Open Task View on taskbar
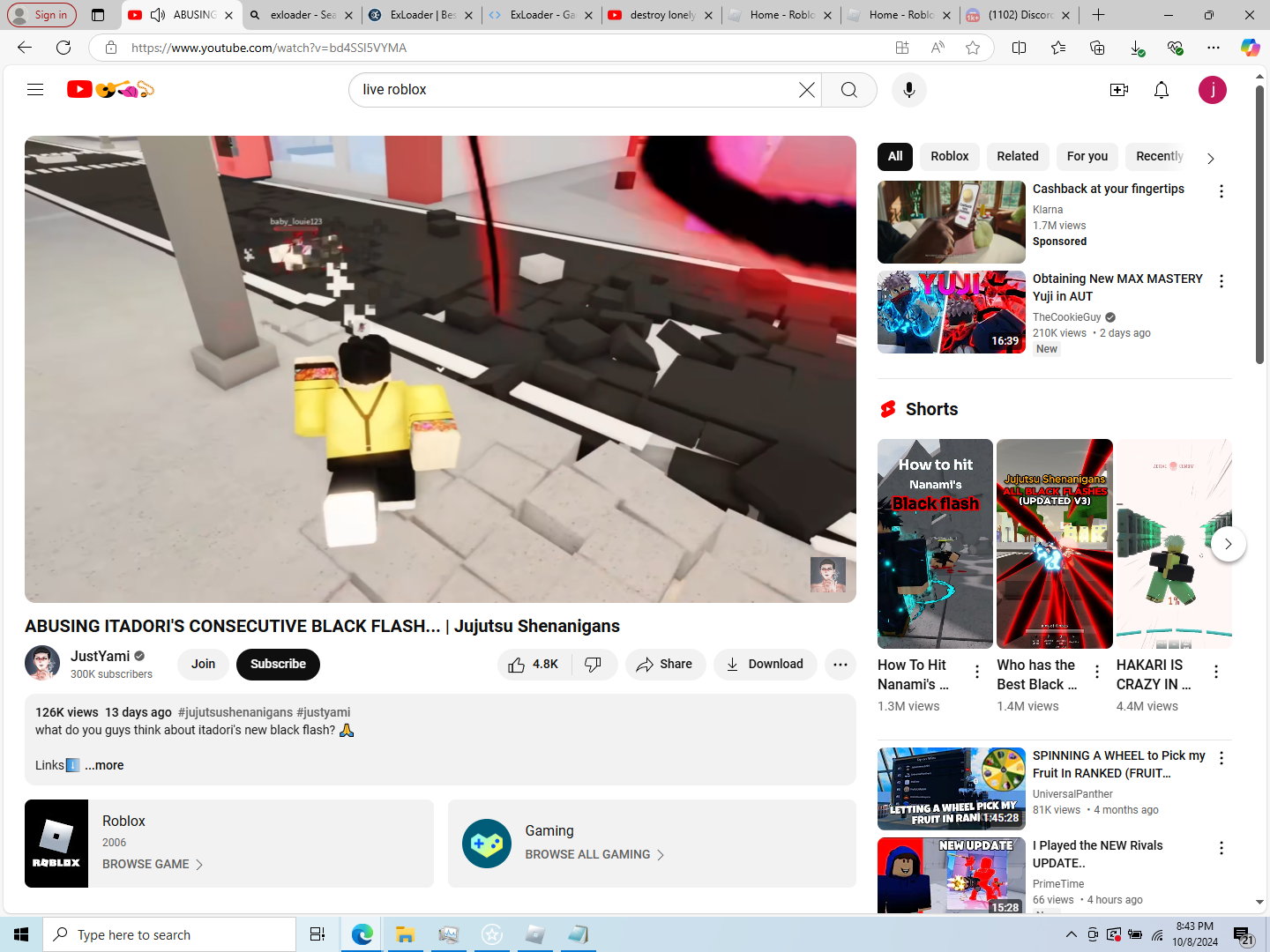 click(x=317, y=934)
